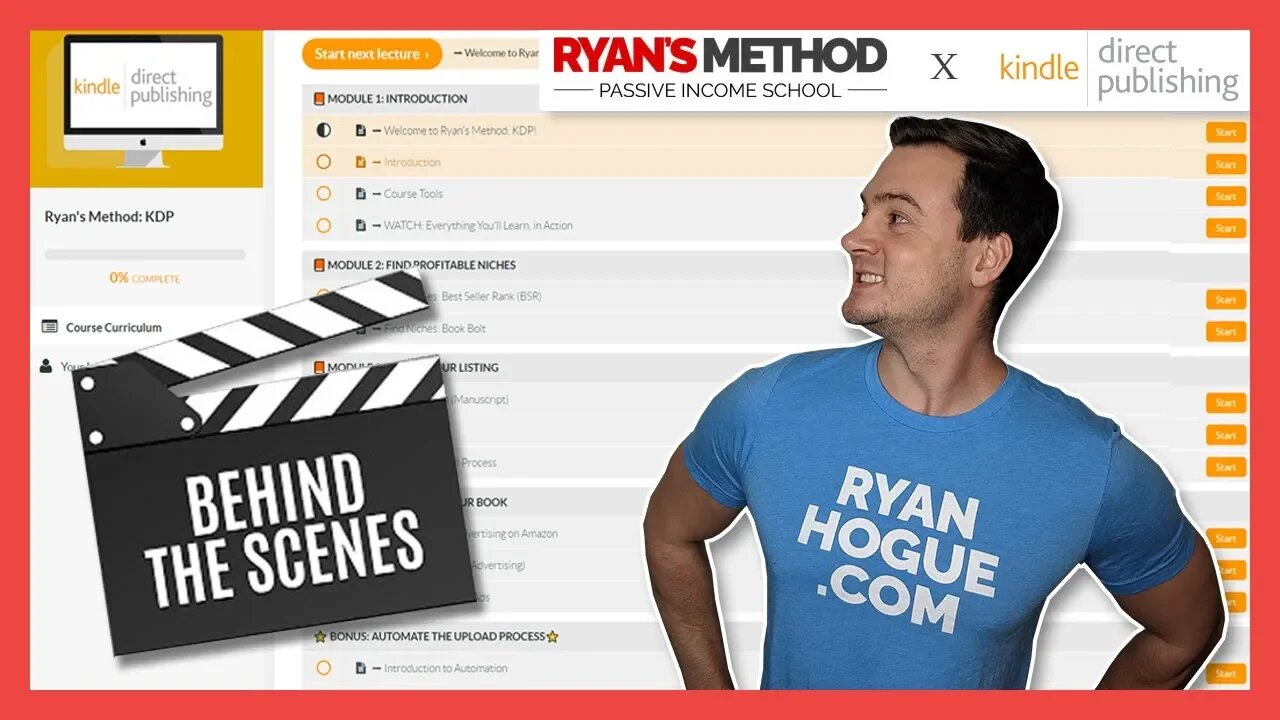Click the document icon beside Course Tools
Viewport: 1280px width, 720px height.
click(360, 194)
